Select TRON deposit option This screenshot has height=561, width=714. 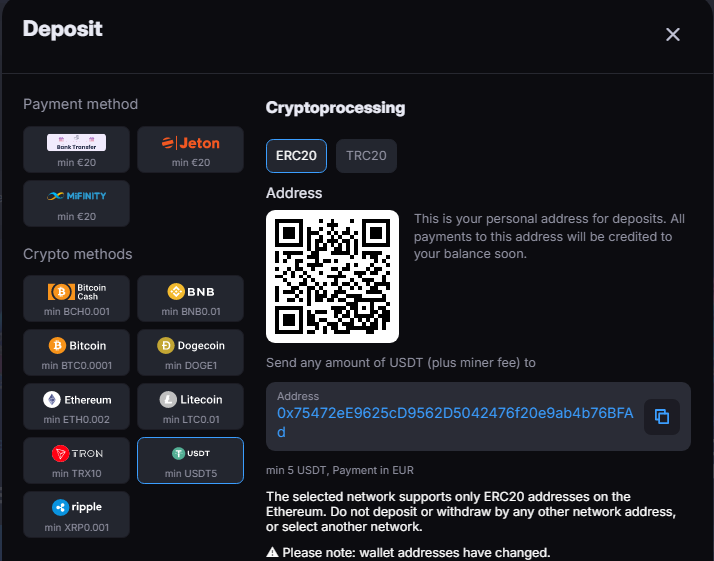(x=77, y=460)
